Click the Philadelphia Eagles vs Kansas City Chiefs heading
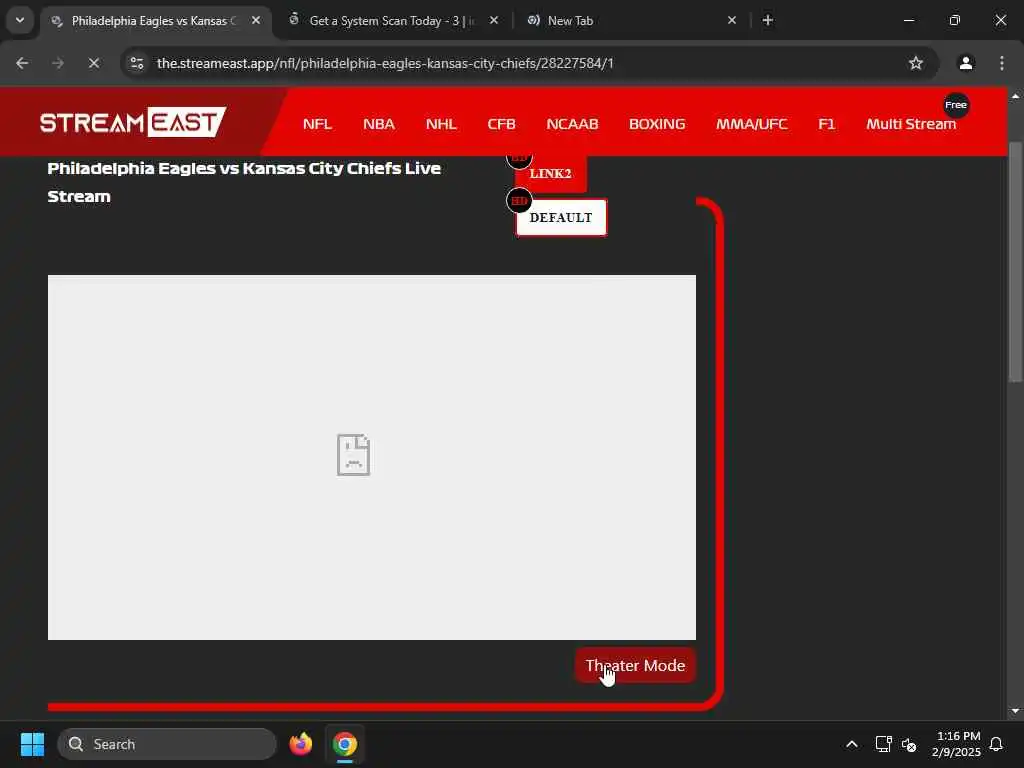The image size is (1024, 768). pos(244,182)
